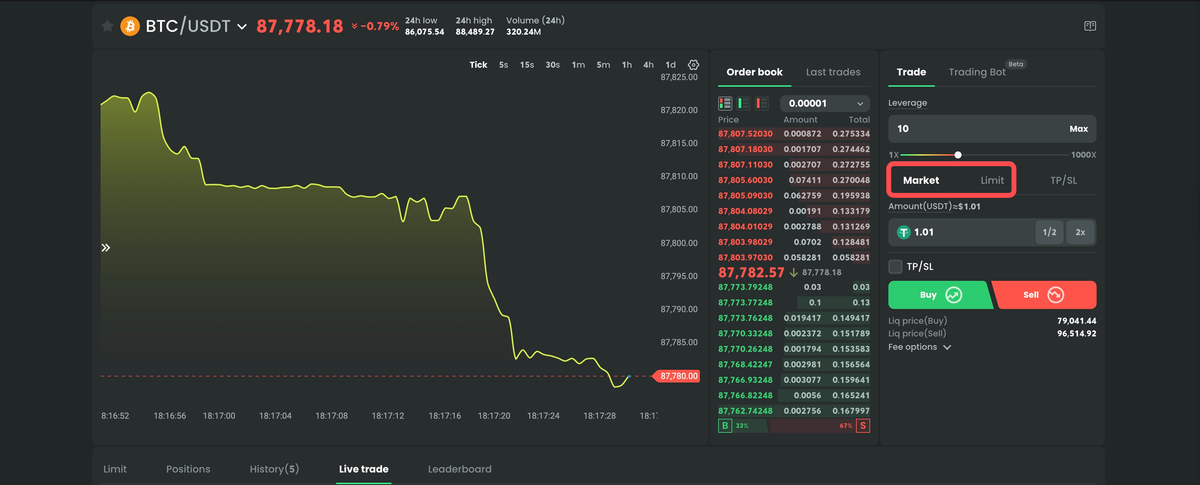1200x485 pixels.
Task: Open History(5) tab
Action: pyautogui.click(x=274, y=469)
